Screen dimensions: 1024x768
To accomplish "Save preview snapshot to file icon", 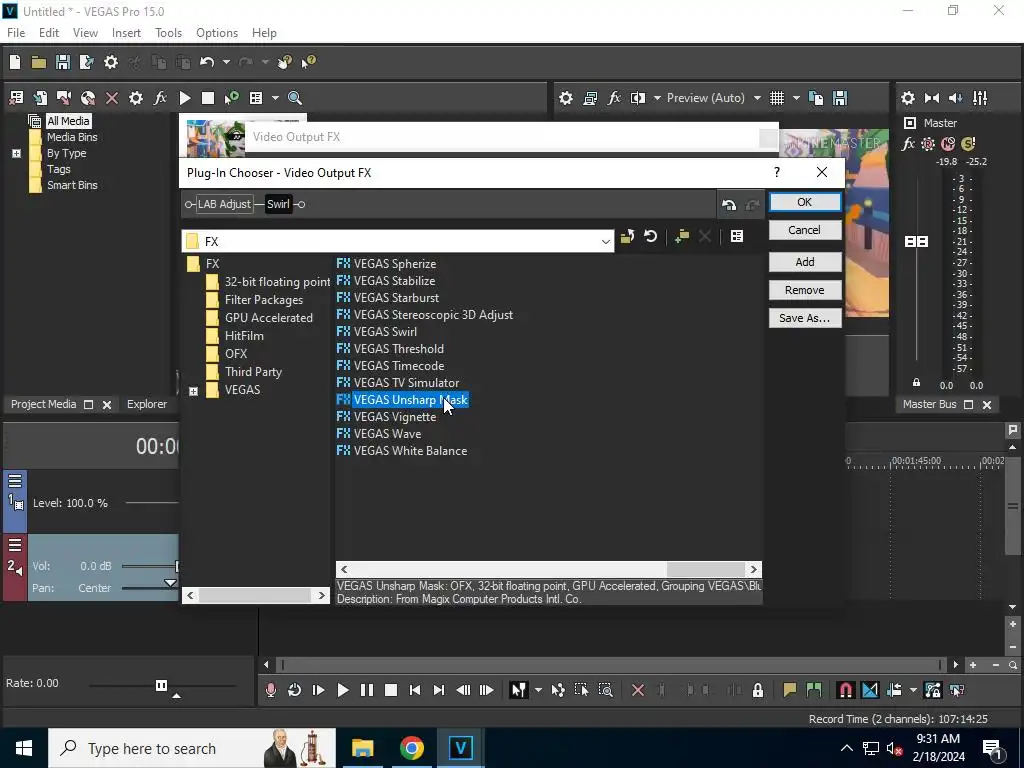I will 840,98.
